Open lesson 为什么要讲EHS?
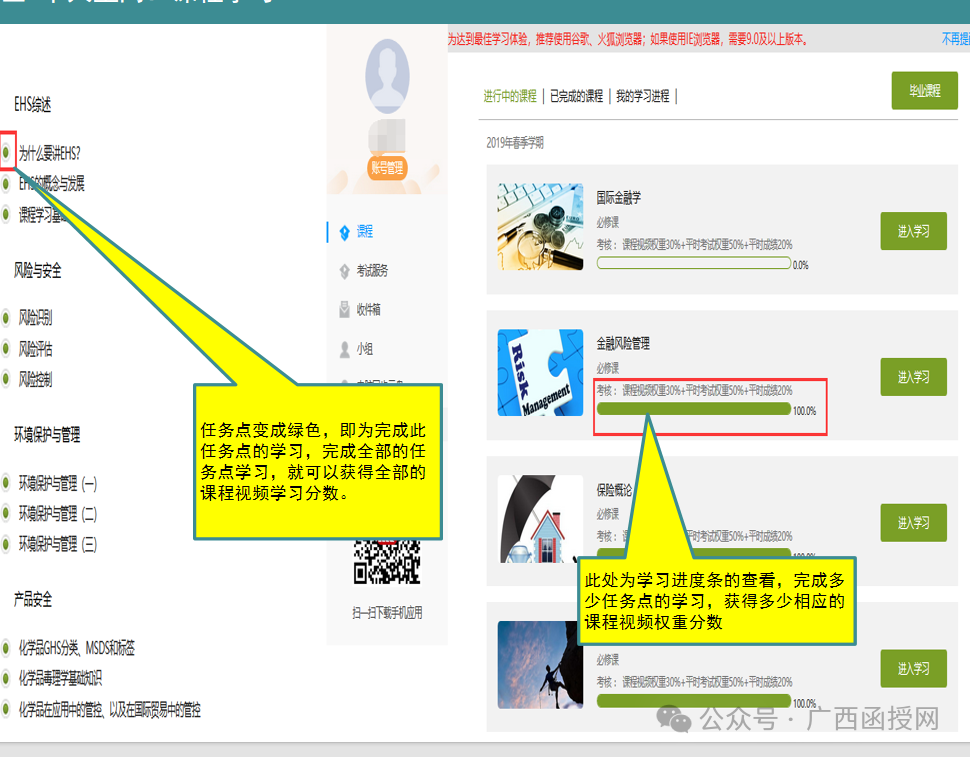The height and width of the screenshot is (757, 970). tap(49, 153)
